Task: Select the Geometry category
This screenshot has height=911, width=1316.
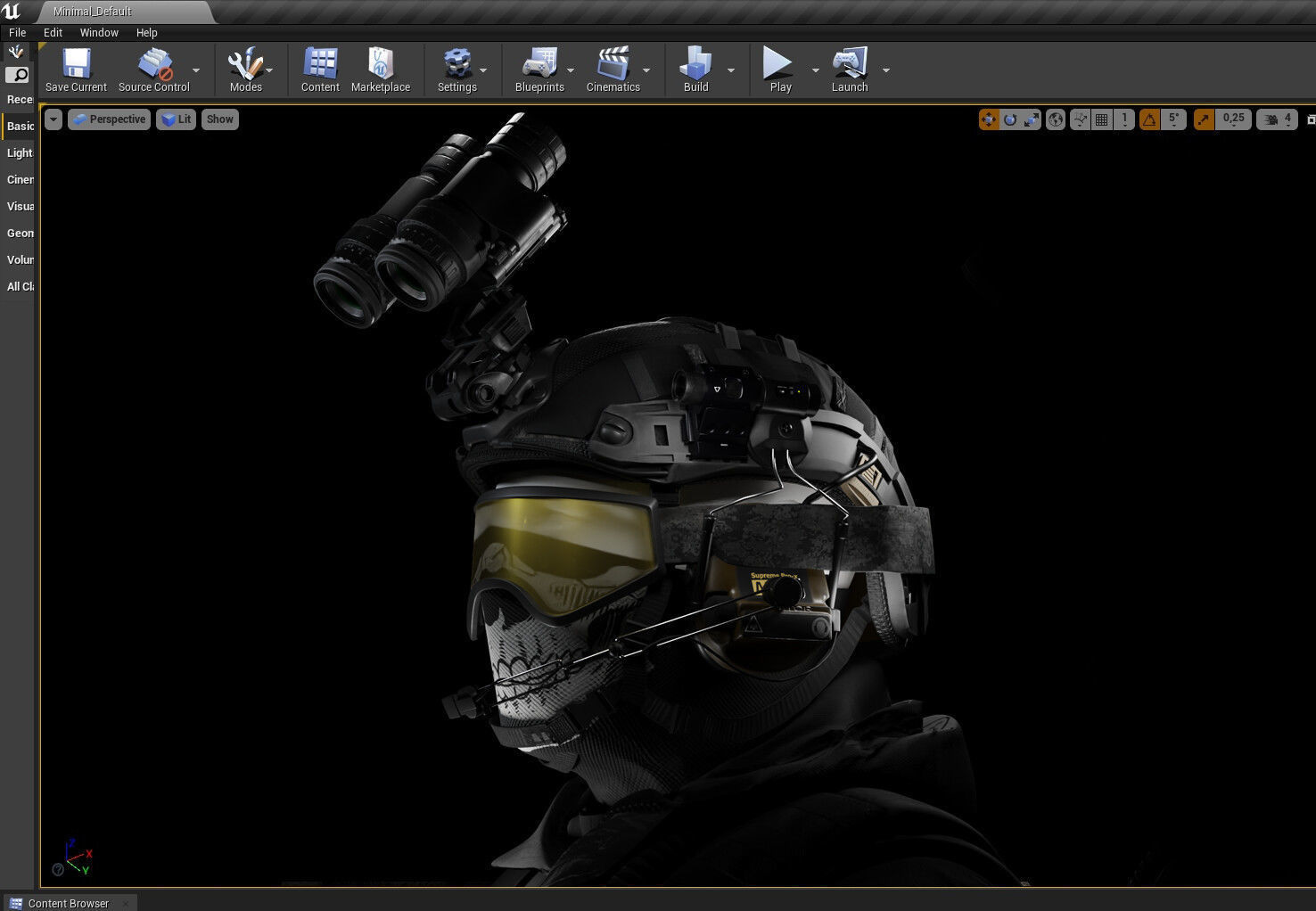Action: pyautogui.click(x=18, y=233)
